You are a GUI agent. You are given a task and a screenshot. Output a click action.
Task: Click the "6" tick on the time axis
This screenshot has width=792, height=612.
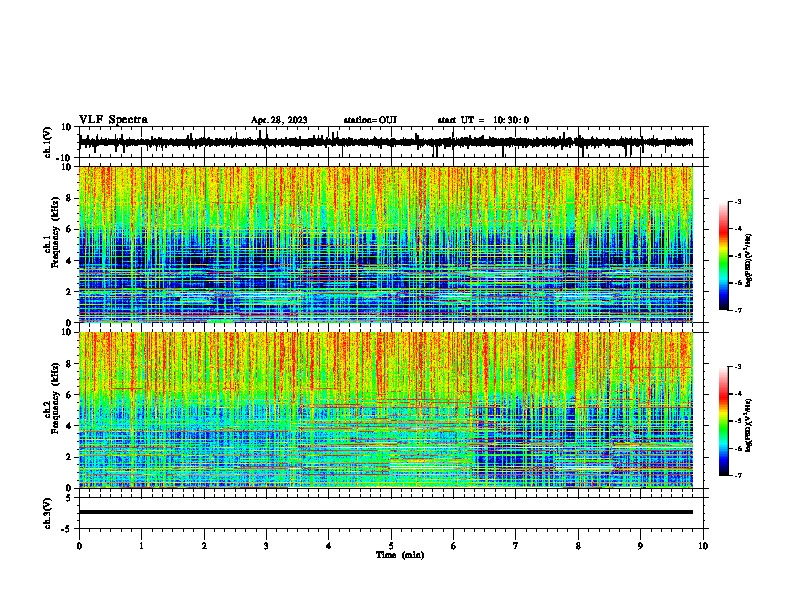click(x=454, y=546)
